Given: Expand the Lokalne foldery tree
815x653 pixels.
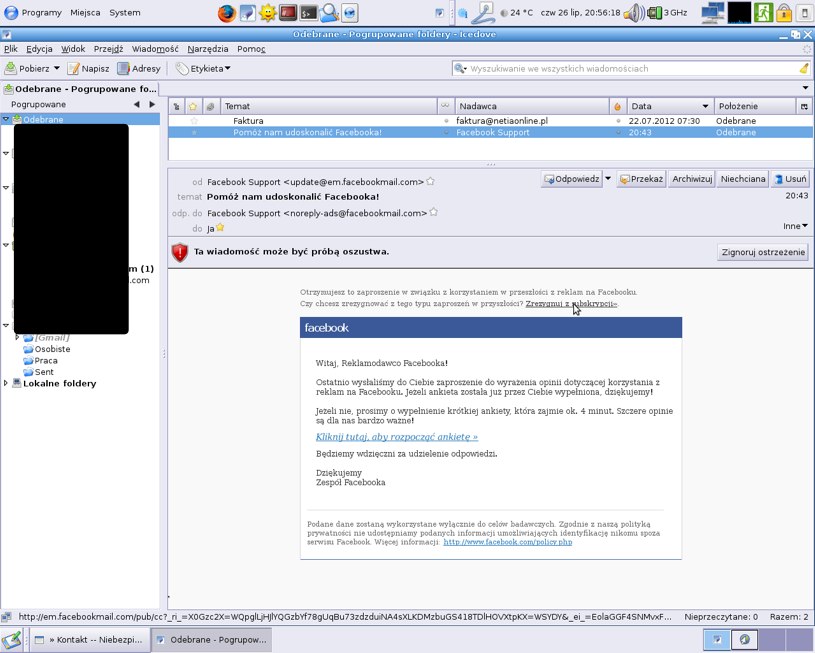Looking at the screenshot, I should point(6,383).
